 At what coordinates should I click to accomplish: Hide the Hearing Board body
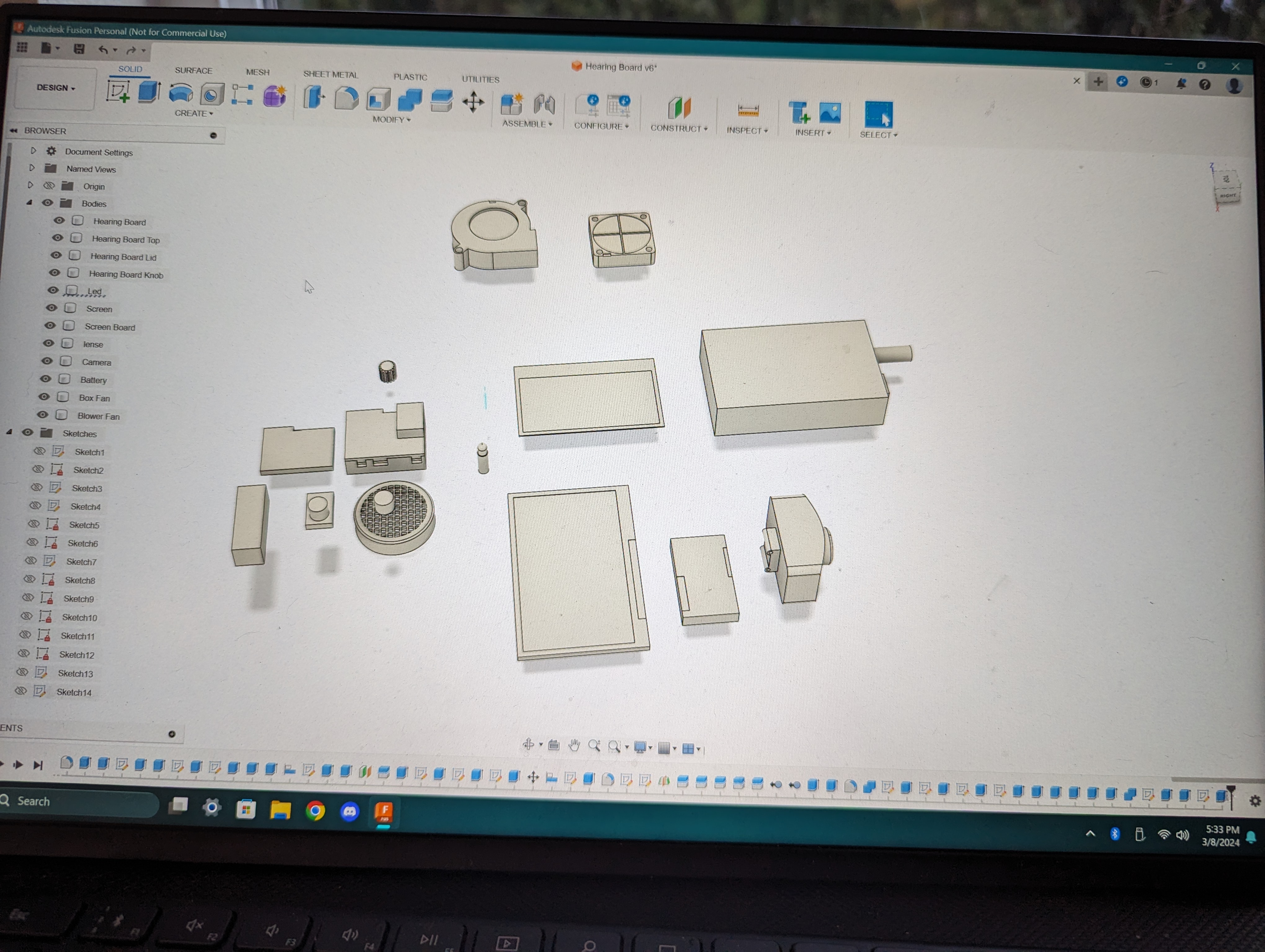coord(59,221)
